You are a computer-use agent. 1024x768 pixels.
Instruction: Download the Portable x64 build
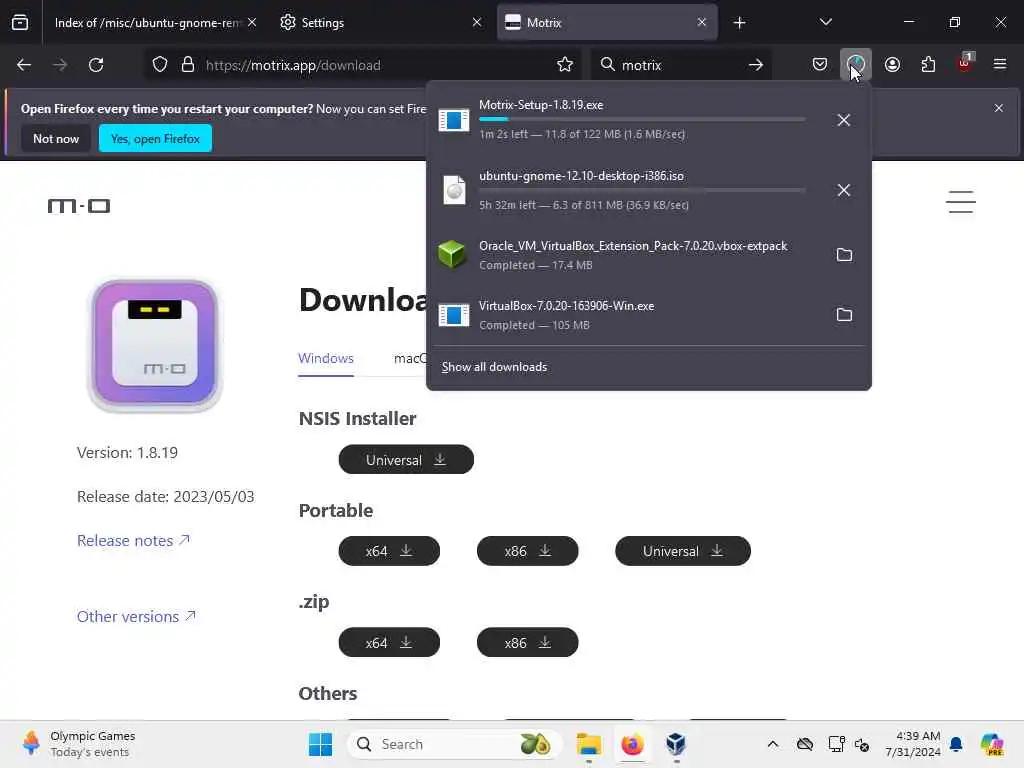pos(389,551)
